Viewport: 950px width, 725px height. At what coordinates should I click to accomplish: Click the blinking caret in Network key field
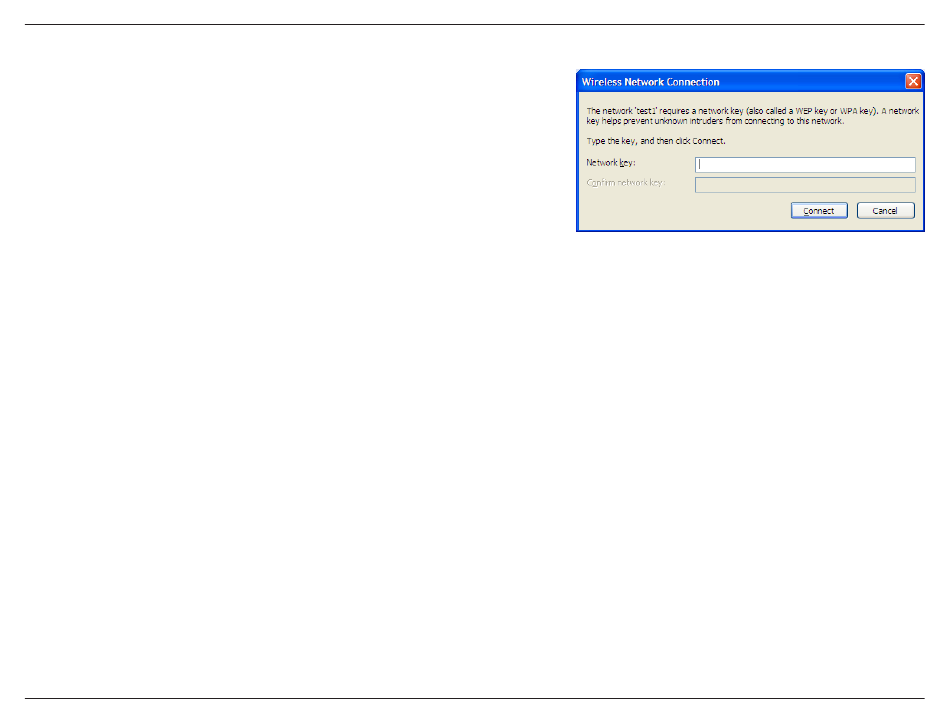[x=699, y=164]
